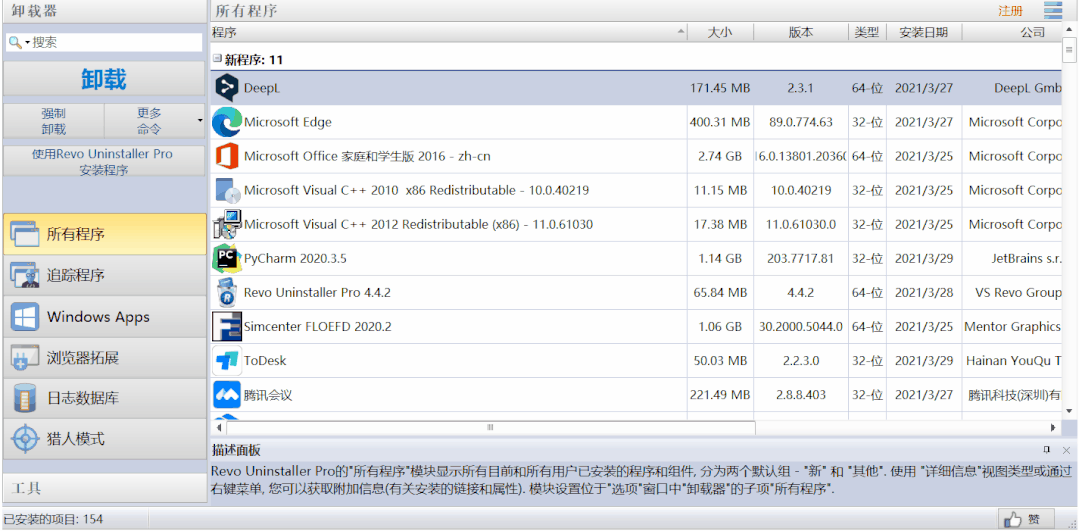Click the 171.45 MB size cell

tap(720, 88)
